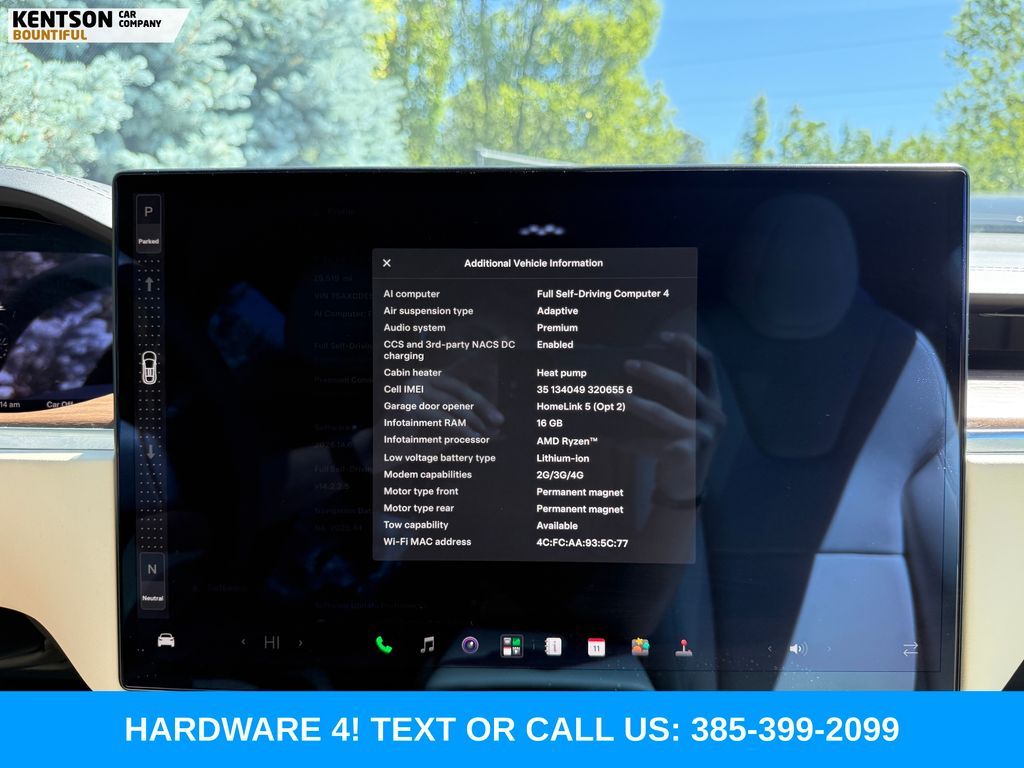The width and height of the screenshot is (1024, 768).
Task: Select Park at top of gear strip
Action: [149, 221]
